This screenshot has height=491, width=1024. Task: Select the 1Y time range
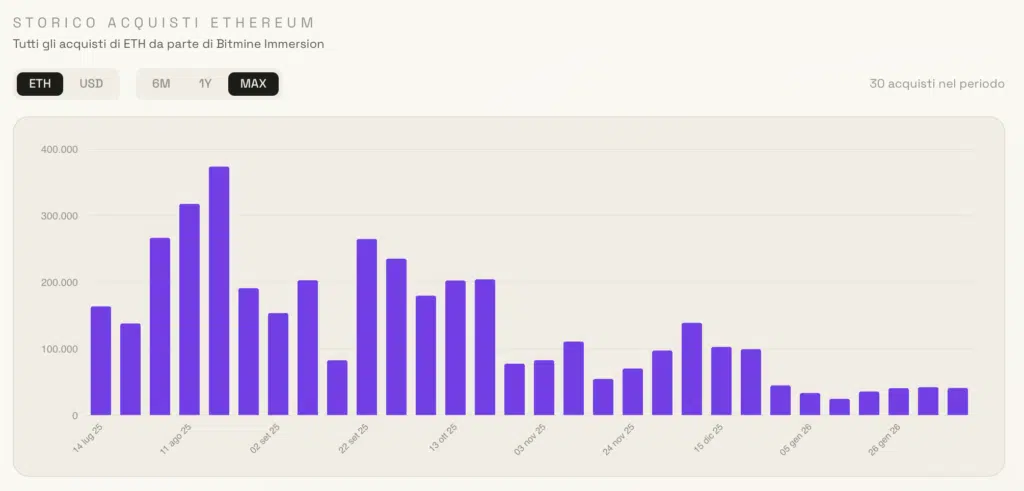tap(205, 84)
